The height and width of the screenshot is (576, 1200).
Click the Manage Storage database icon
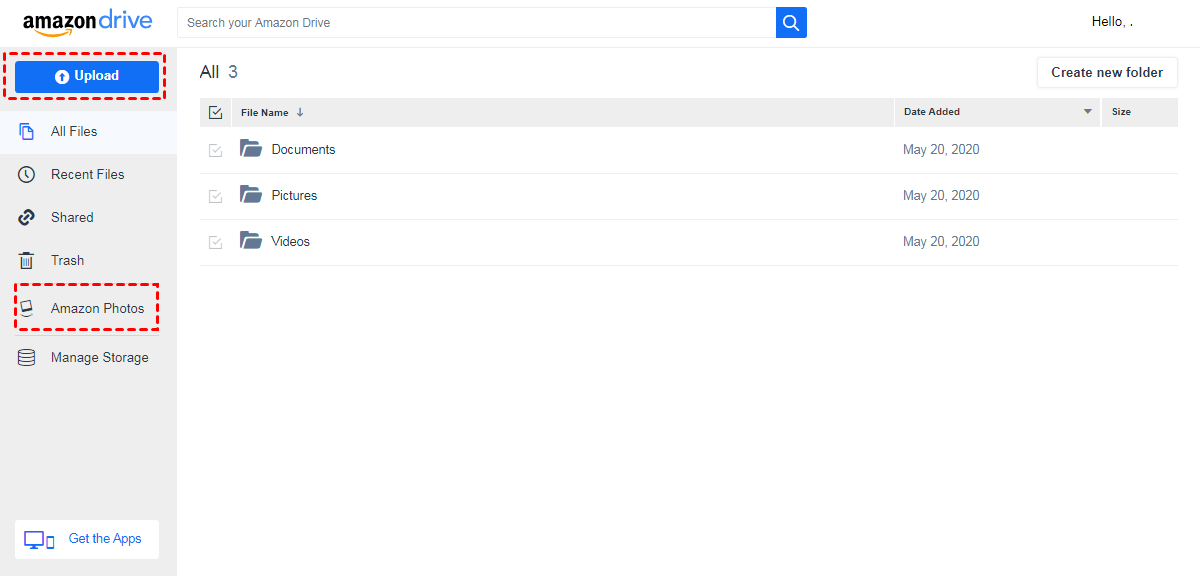tap(27, 358)
